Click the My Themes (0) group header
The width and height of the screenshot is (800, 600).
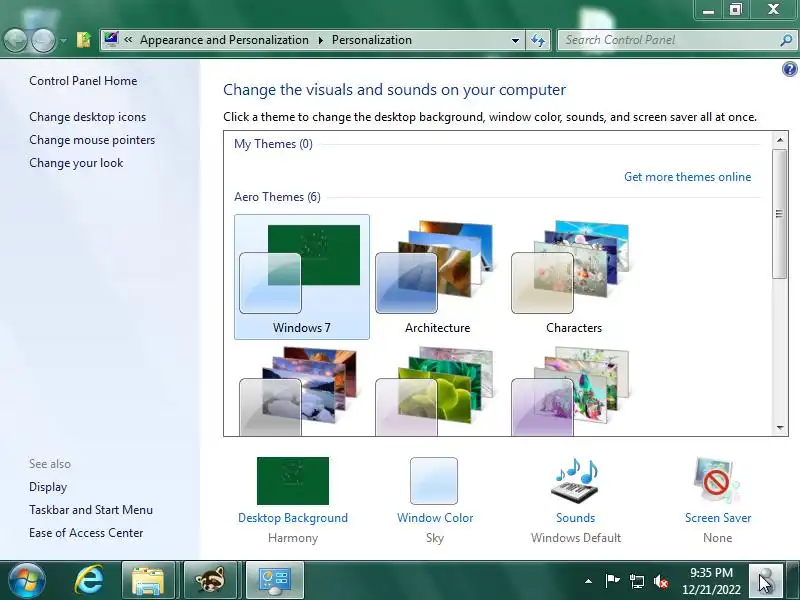[x=273, y=144]
